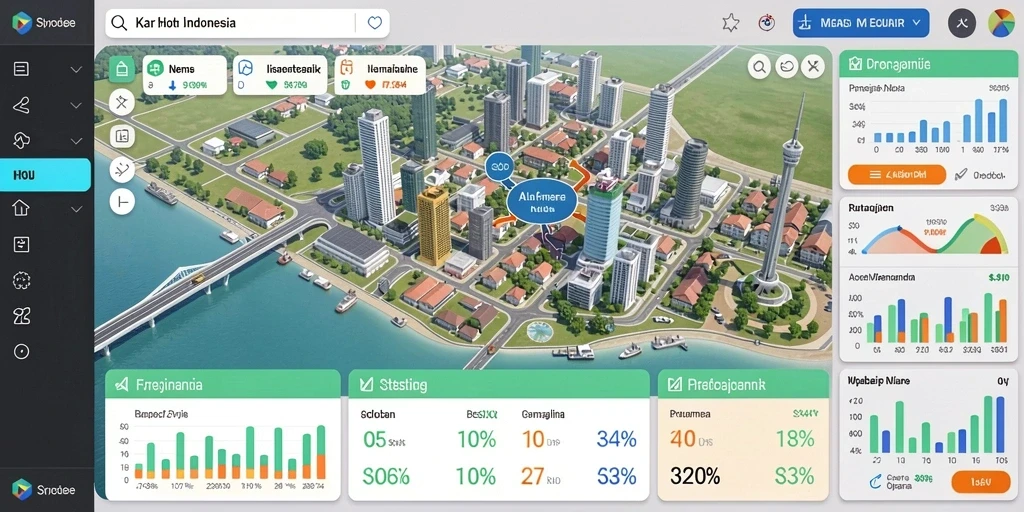Click the star icon in the top bar
Screen dimensions: 1024x512
click(x=731, y=24)
